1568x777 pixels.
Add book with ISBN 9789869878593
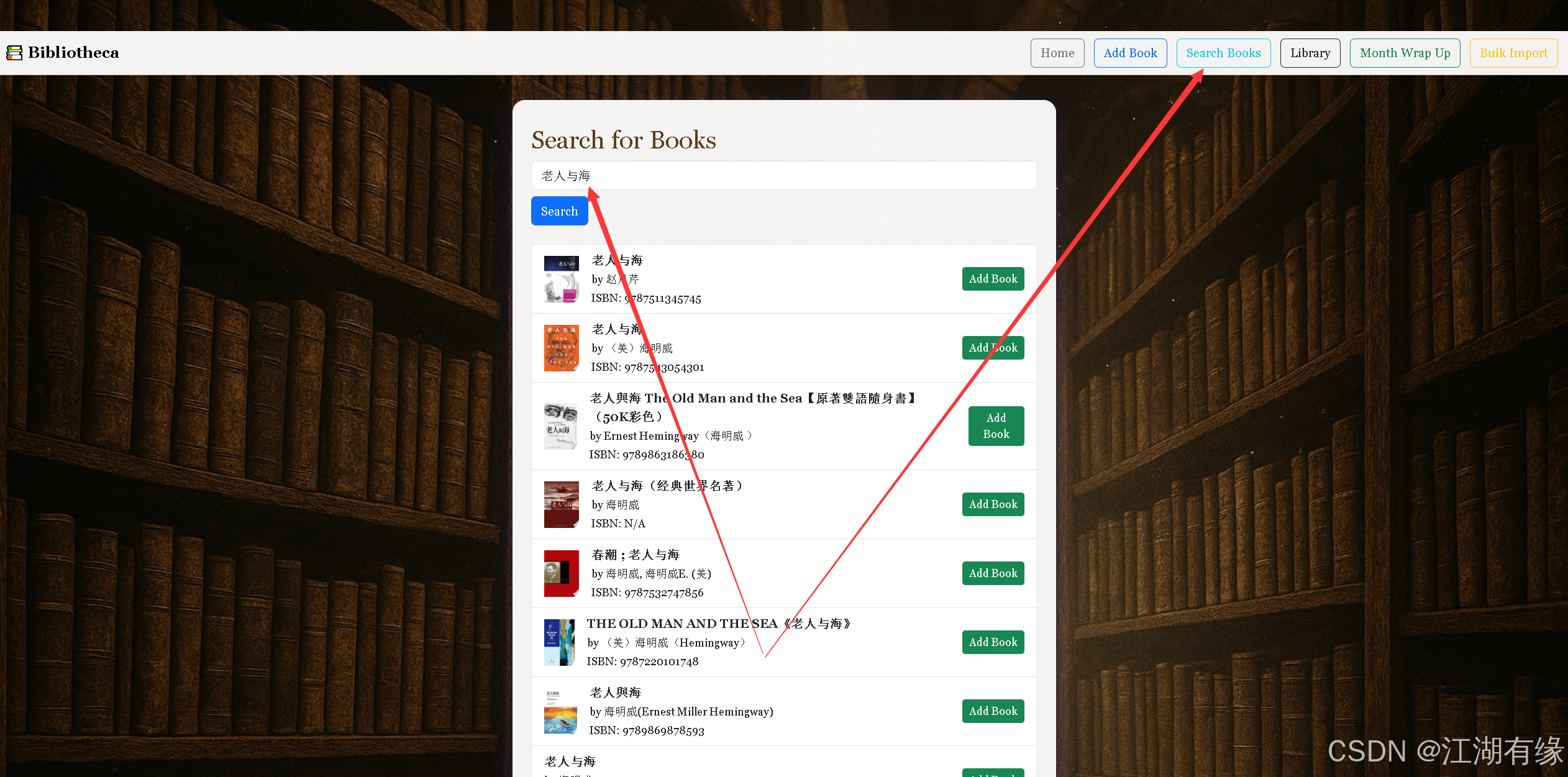click(992, 711)
